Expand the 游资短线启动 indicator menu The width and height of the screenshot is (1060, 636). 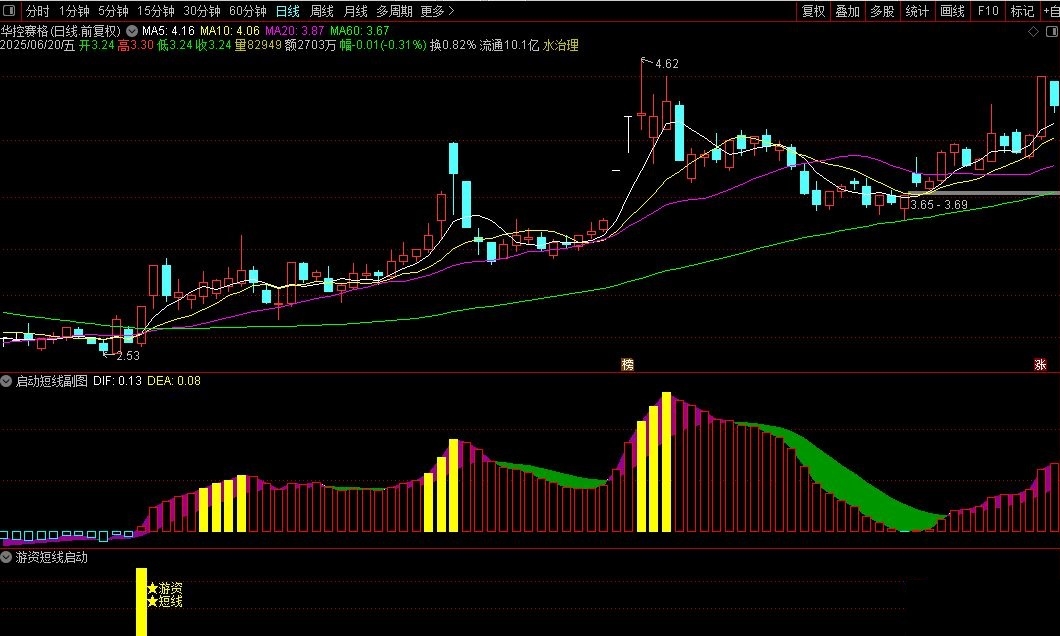point(6,558)
